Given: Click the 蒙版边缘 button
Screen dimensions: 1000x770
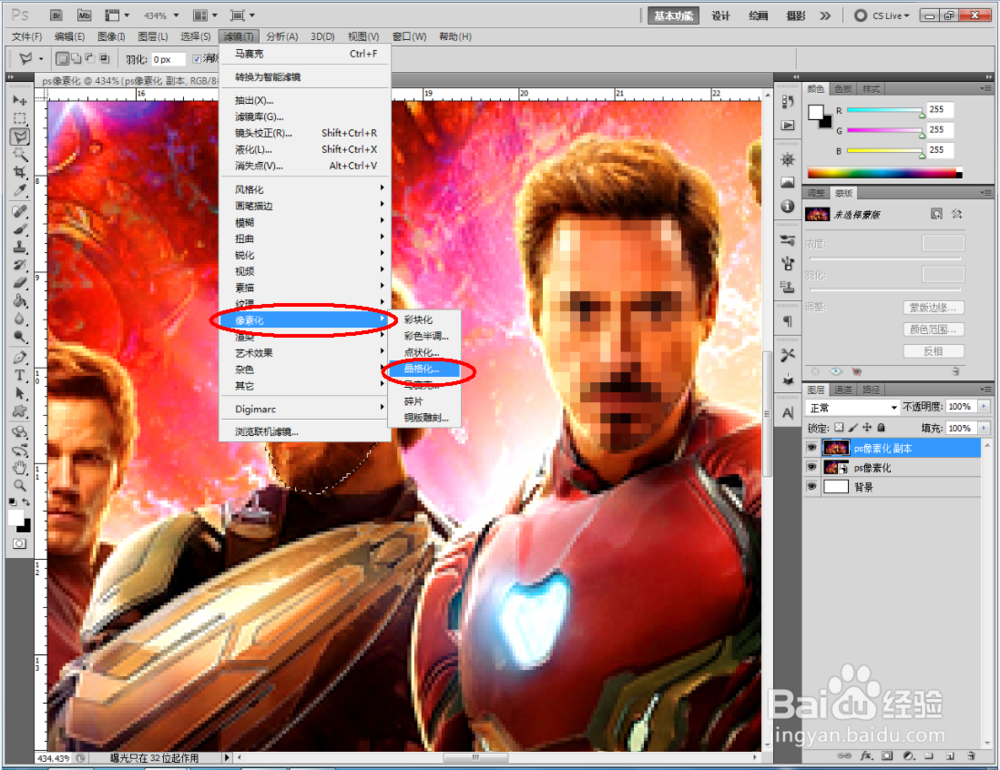Looking at the screenshot, I should (933, 307).
